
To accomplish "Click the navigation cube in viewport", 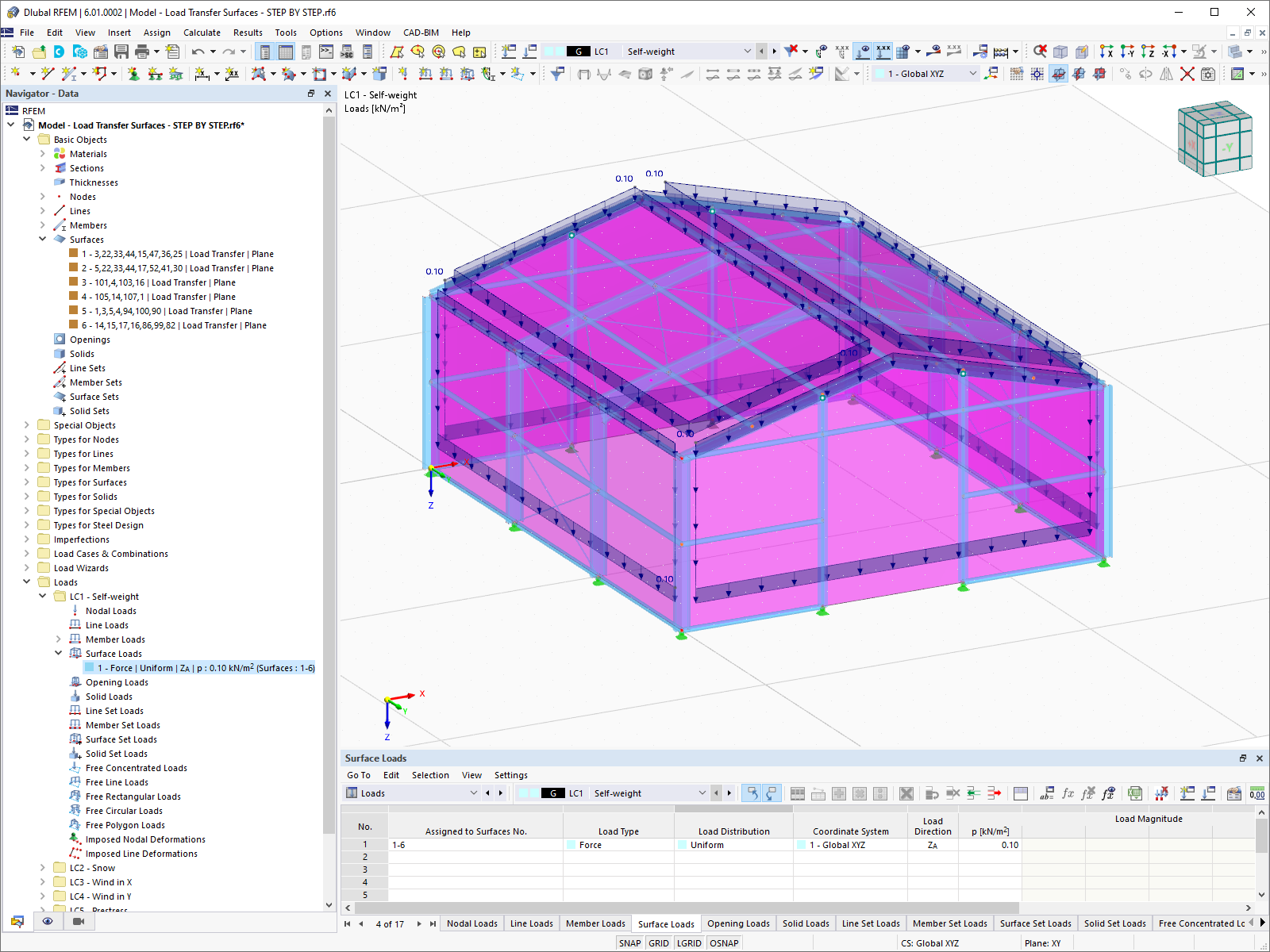I will click(1214, 138).
